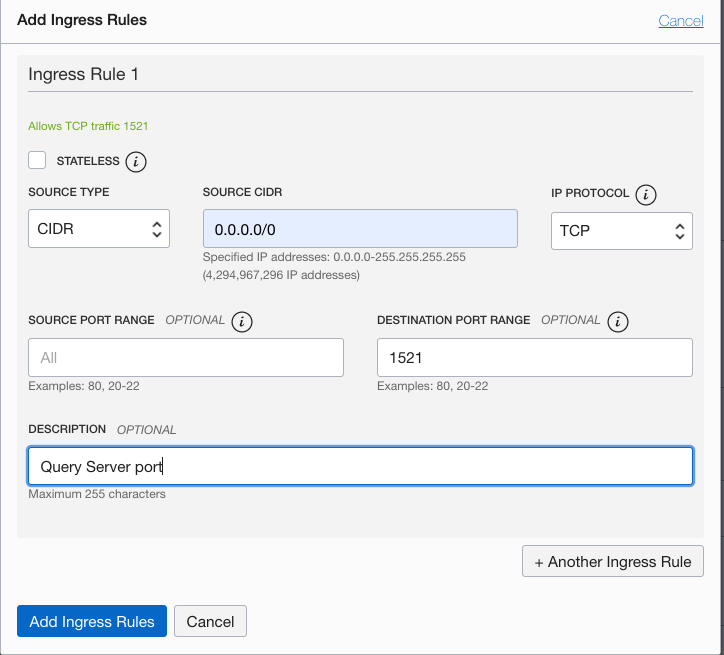This screenshot has width=724, height=655.
Task: Click the green Allows TCP traffic text
Action: pos(89,126)
